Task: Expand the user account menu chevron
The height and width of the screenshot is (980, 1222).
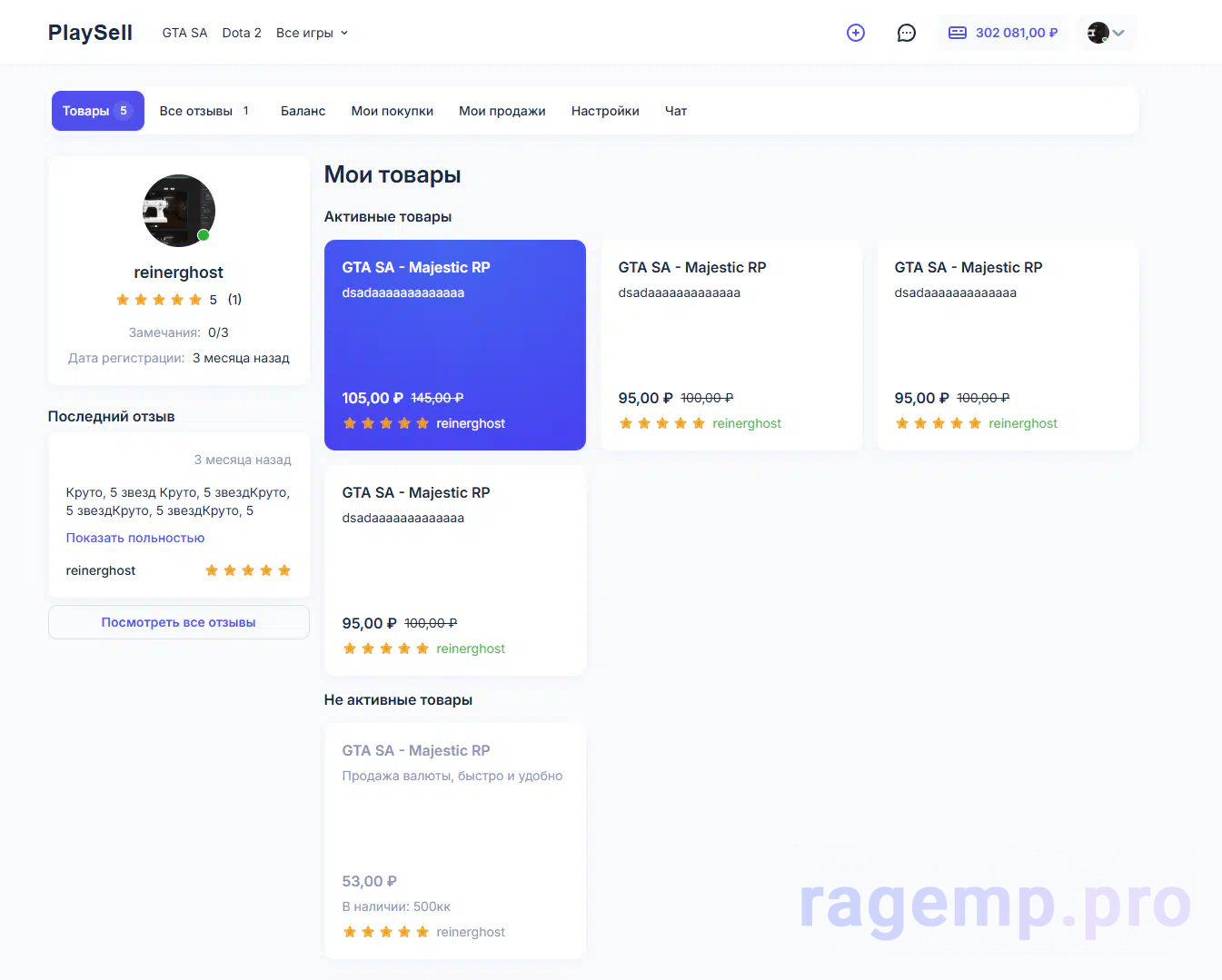Action: click(x=1118, y=33)
